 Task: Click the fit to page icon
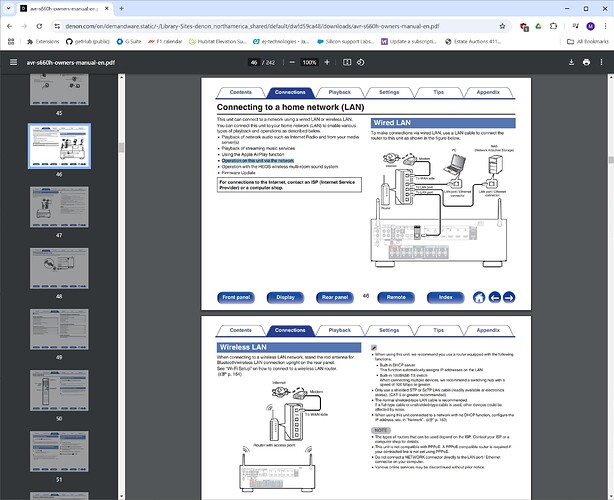tap(347, 62)
